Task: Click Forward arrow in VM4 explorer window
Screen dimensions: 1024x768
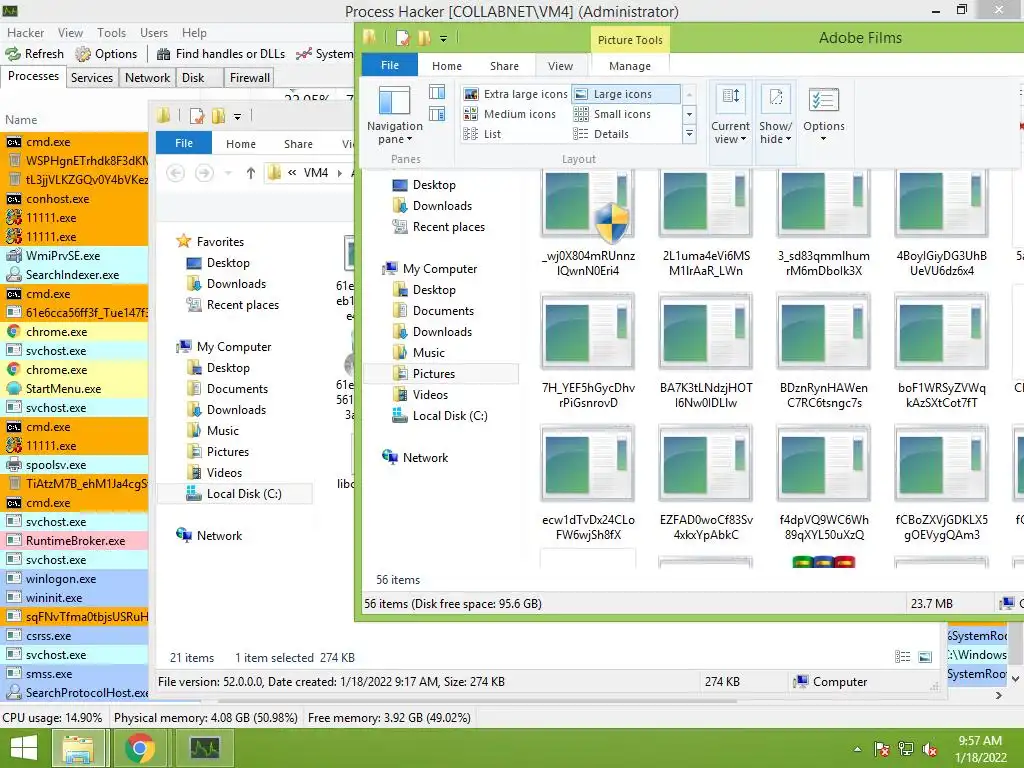Action: 204,173
